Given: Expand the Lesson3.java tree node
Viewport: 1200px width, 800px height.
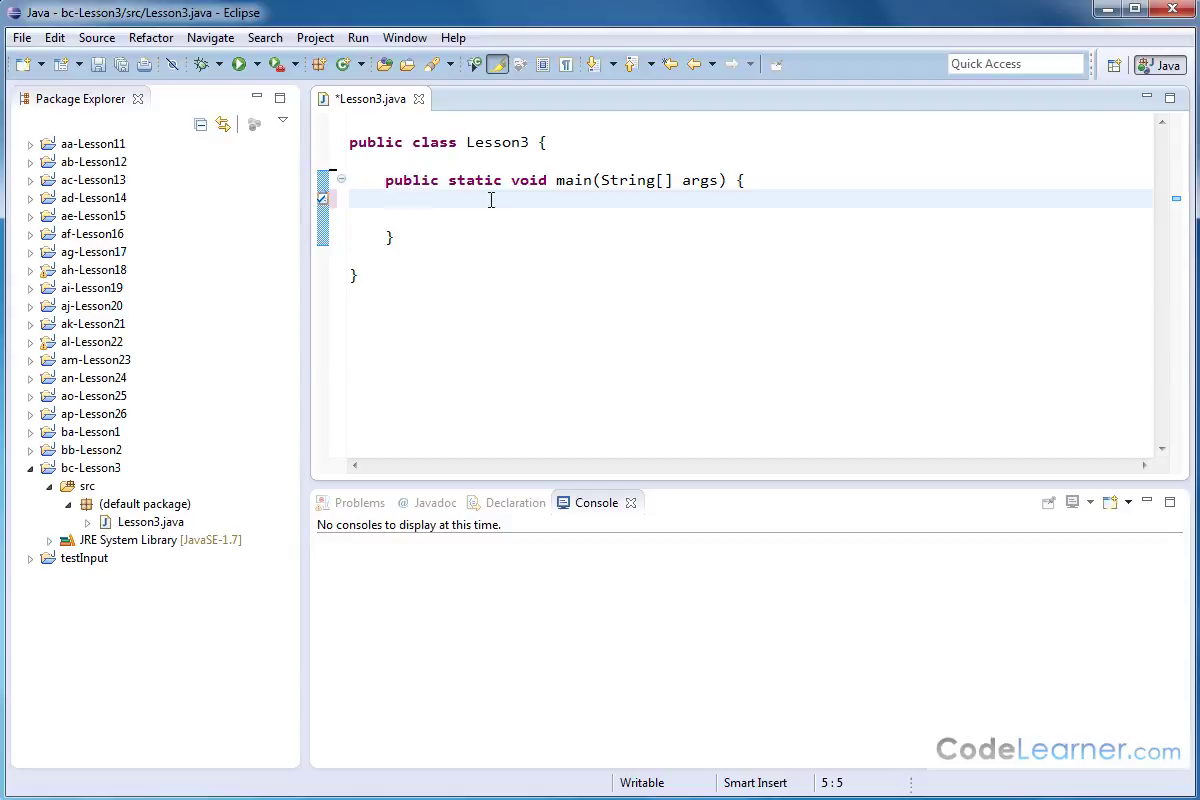Looking at the screenshot, I should tap(87, 522).
